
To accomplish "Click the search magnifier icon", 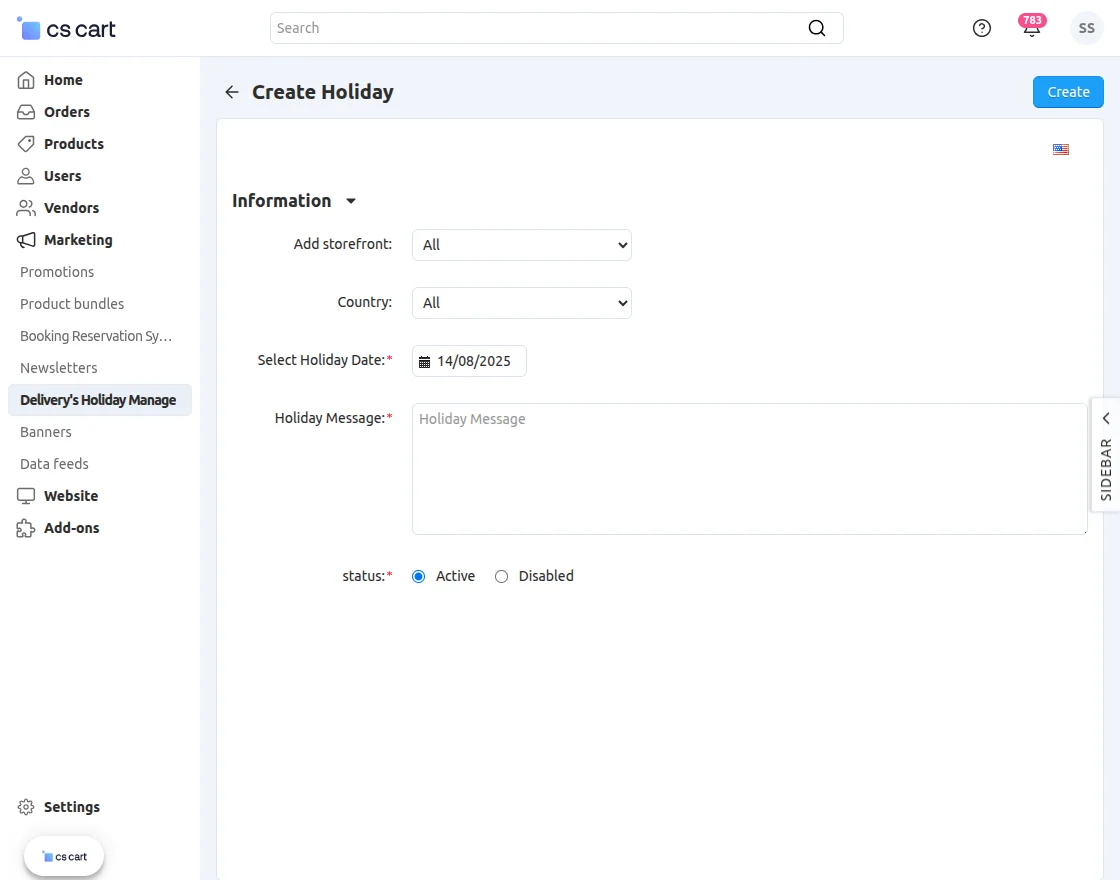I will 817,28.
